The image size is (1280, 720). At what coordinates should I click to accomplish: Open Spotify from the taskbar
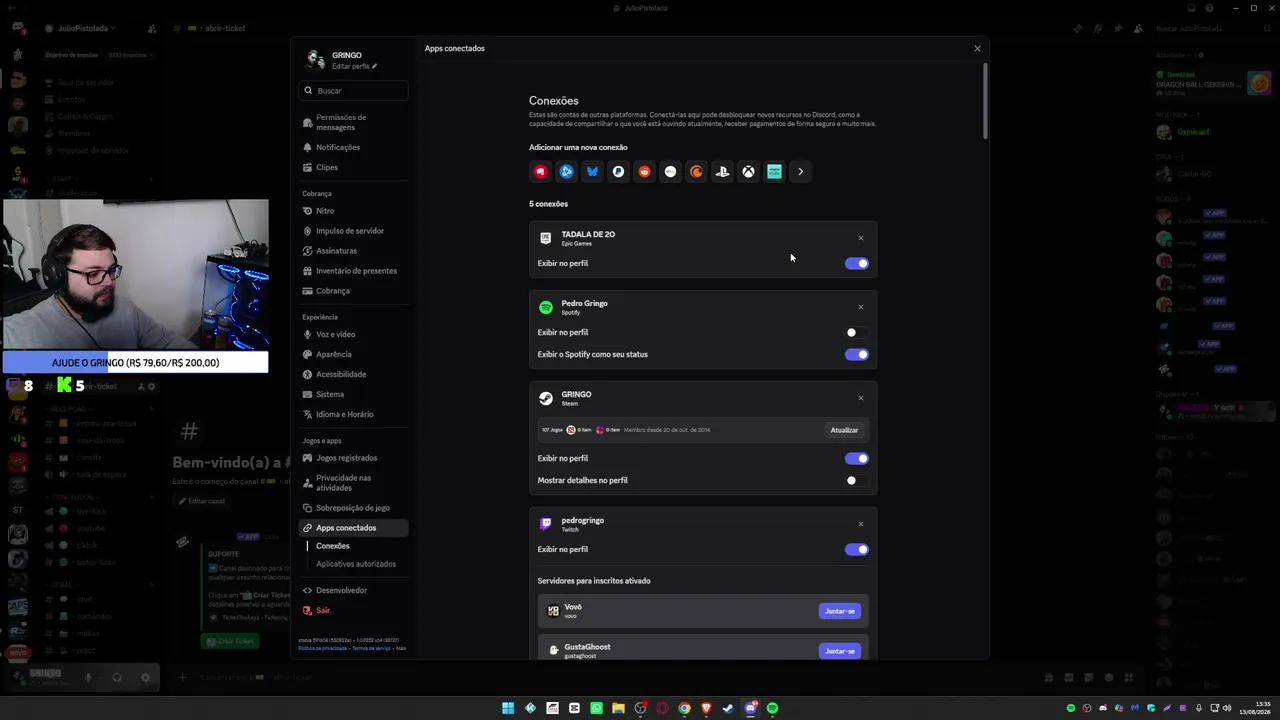(772, 709)
